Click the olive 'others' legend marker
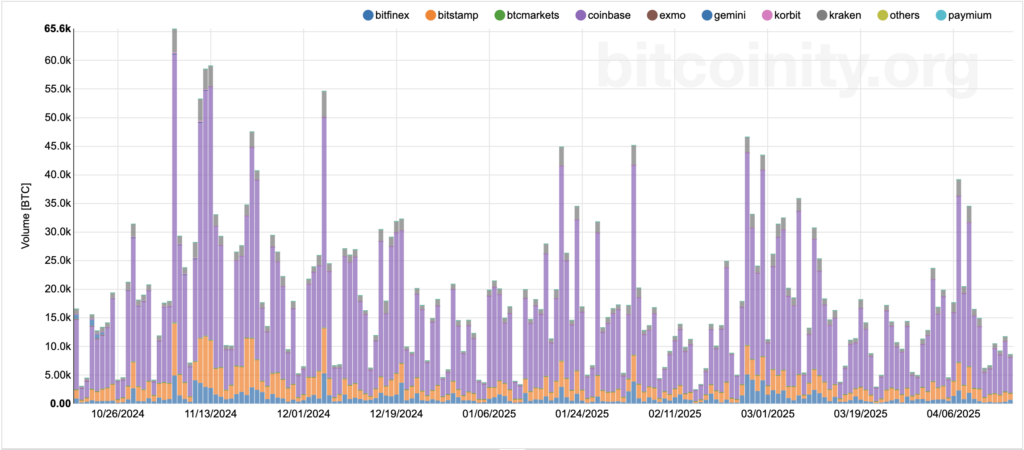Viewport: 1024px width, 450px height. point(881,15)
